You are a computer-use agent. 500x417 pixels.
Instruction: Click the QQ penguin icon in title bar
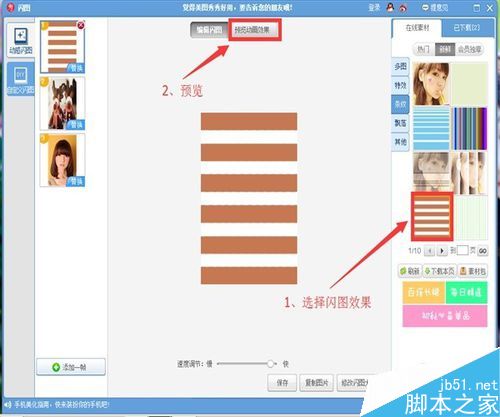(x=390, y=7)
